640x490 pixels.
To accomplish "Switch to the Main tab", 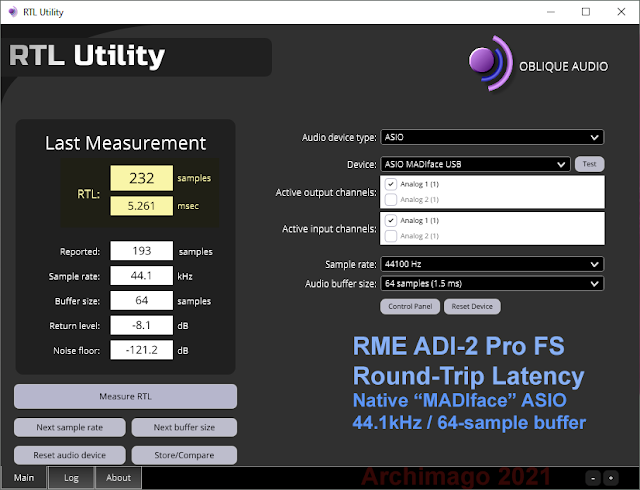I will [x=24, y=478].
